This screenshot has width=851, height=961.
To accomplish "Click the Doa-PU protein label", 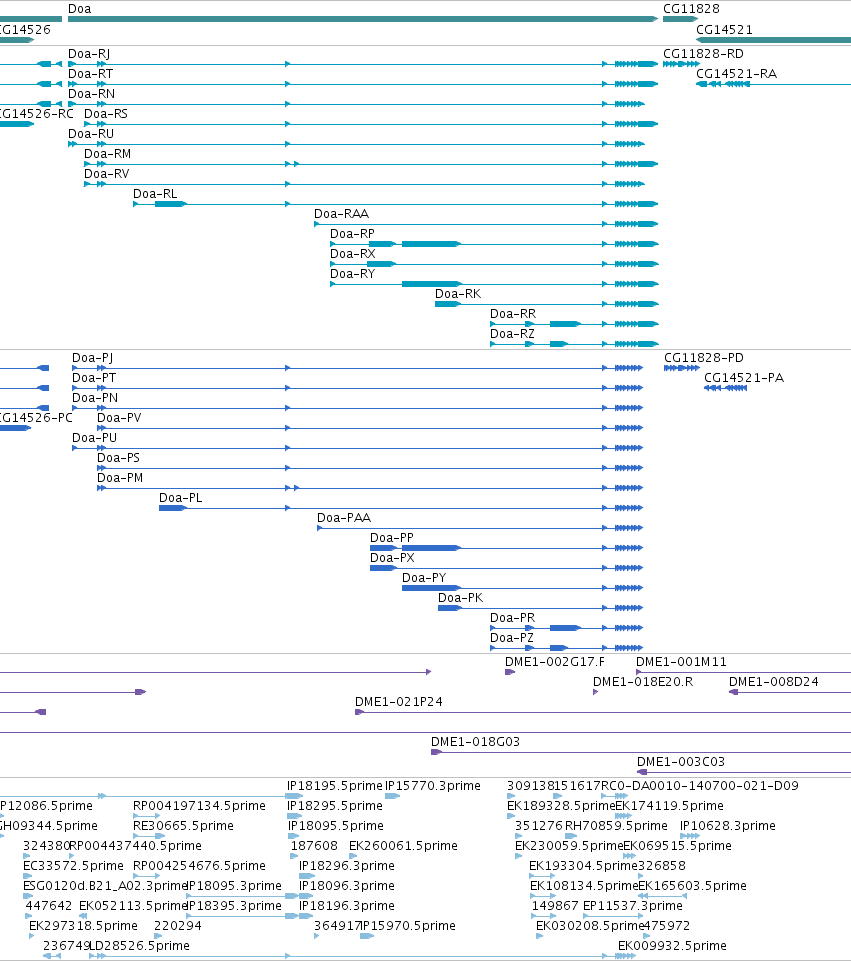I will [94, 438].
